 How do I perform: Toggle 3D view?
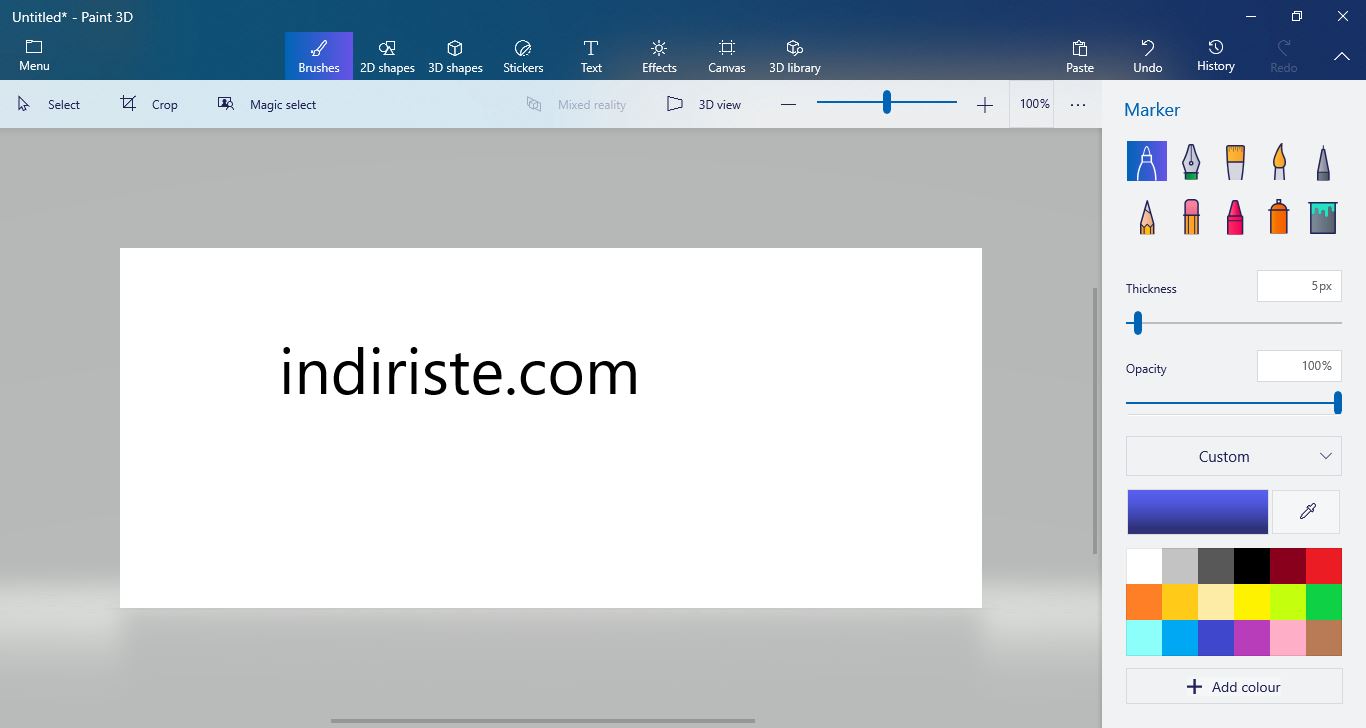click(704, 104)
